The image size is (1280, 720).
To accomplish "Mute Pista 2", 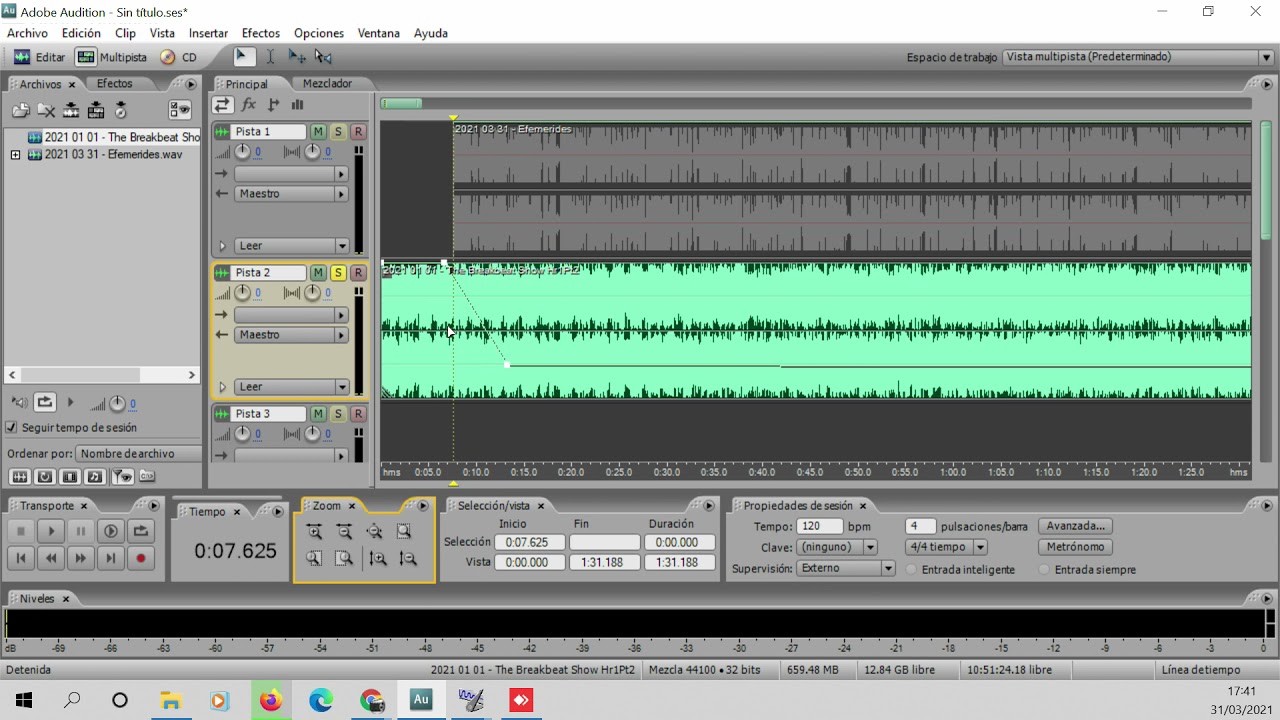I will click(x=318, y=273).
